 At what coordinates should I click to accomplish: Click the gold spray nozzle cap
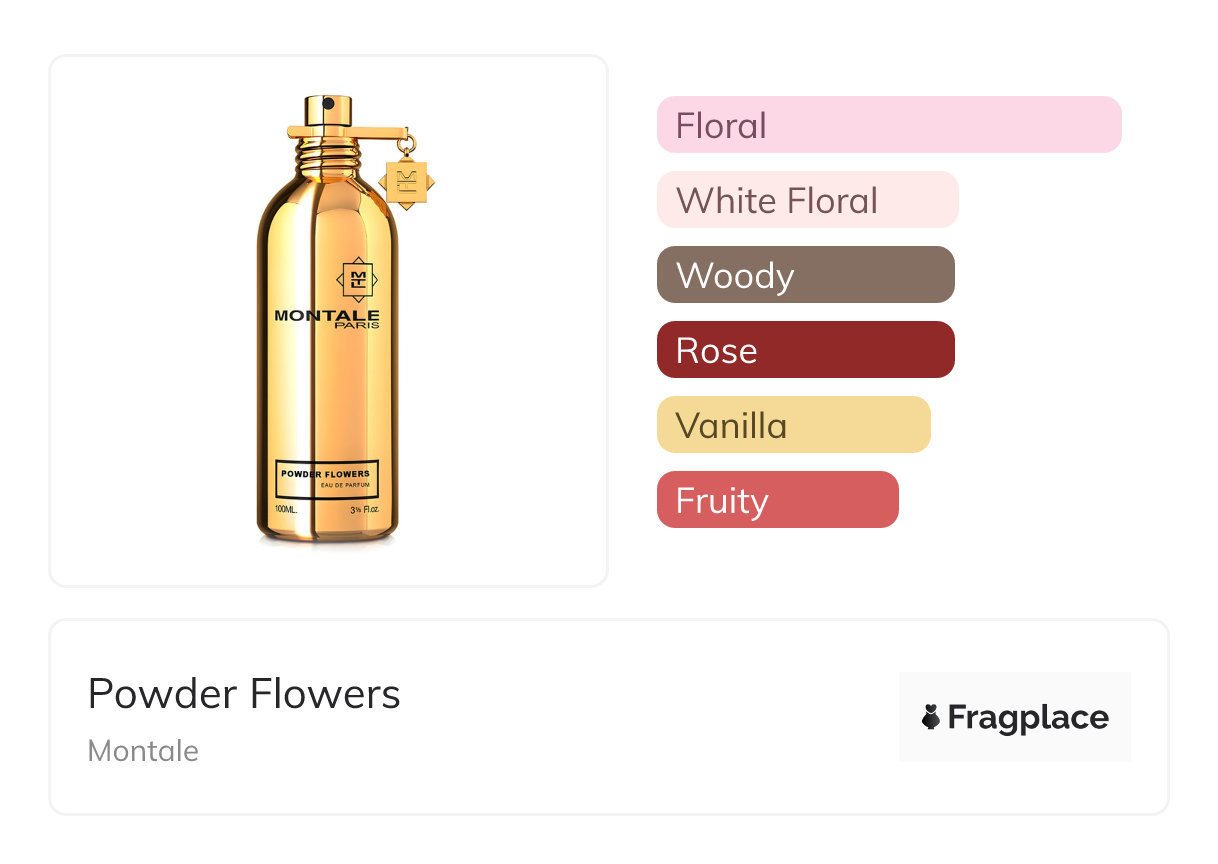tap(328, 112)
